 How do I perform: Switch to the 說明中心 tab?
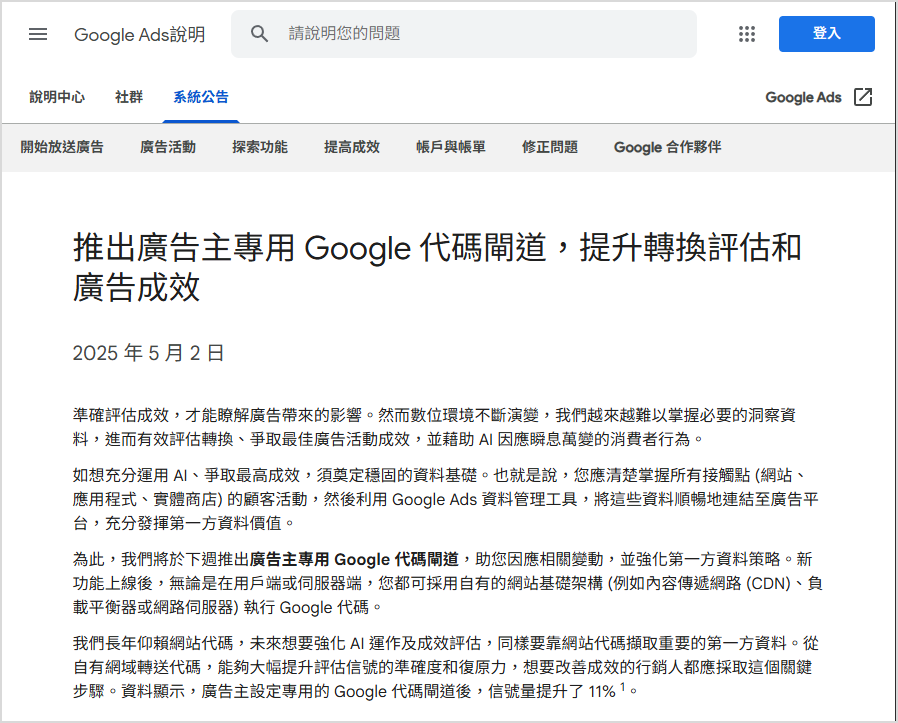click(x=57, y=97)
